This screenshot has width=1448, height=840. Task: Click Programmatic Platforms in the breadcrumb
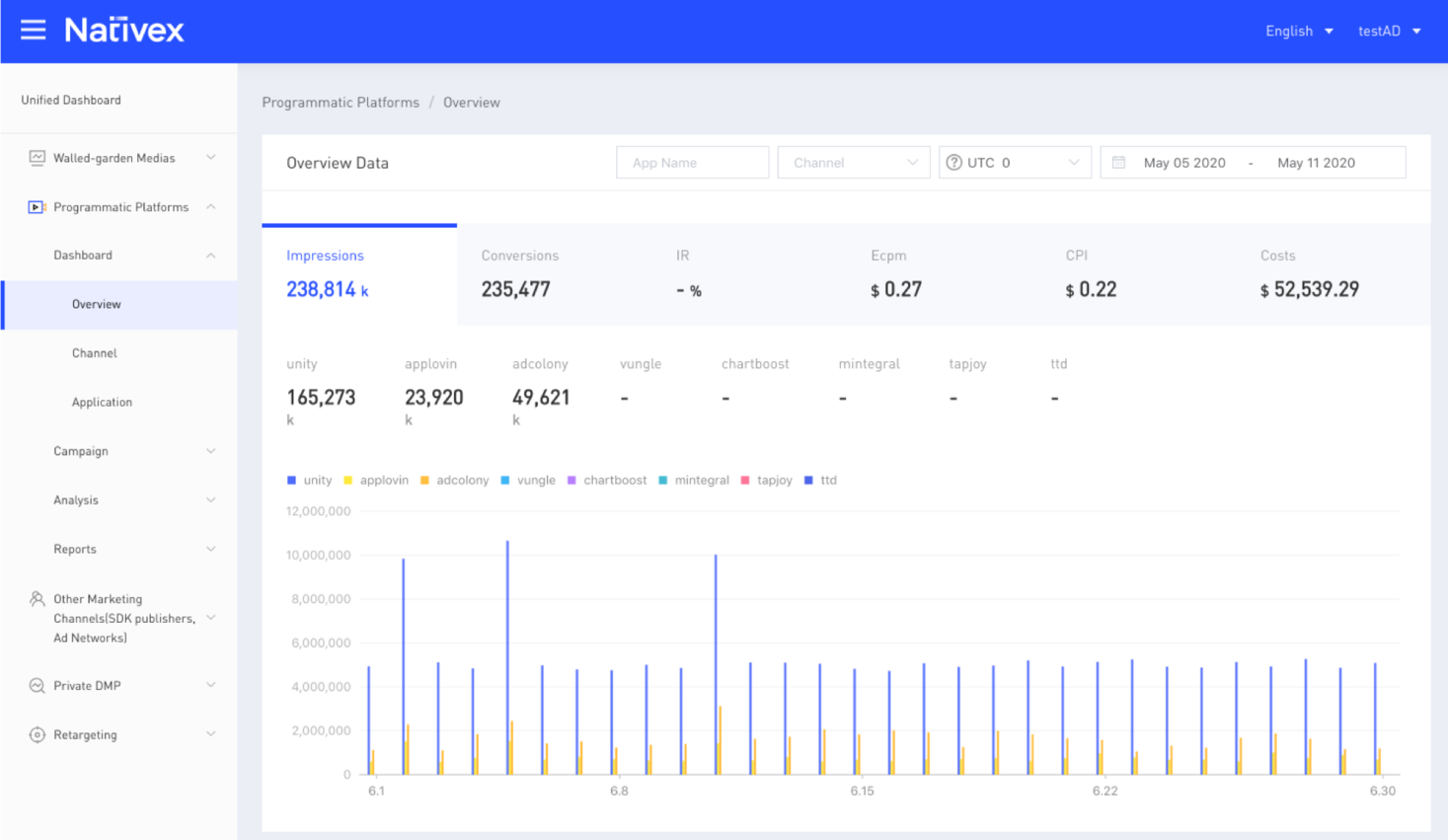pyautogui.click(x=341, y=102)
